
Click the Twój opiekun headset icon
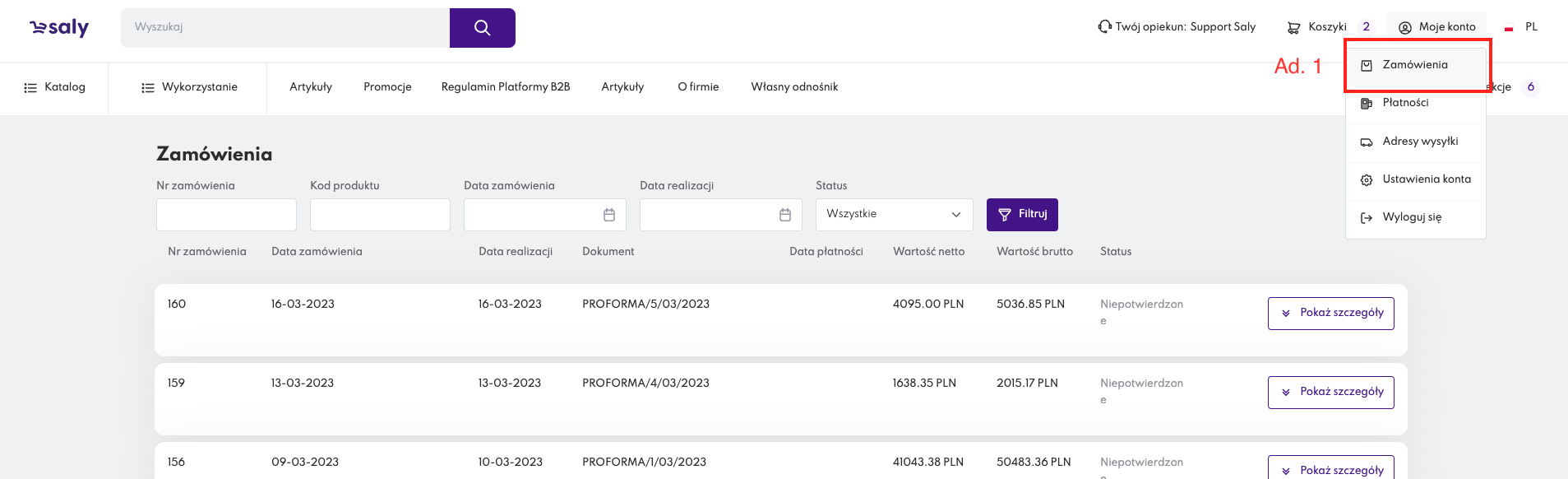(x=1104, y=27)
